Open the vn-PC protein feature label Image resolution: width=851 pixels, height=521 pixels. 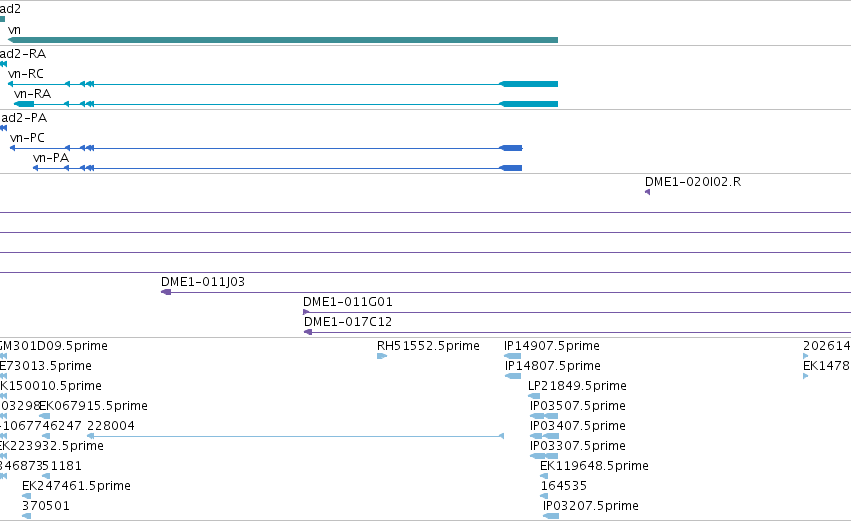27,138
